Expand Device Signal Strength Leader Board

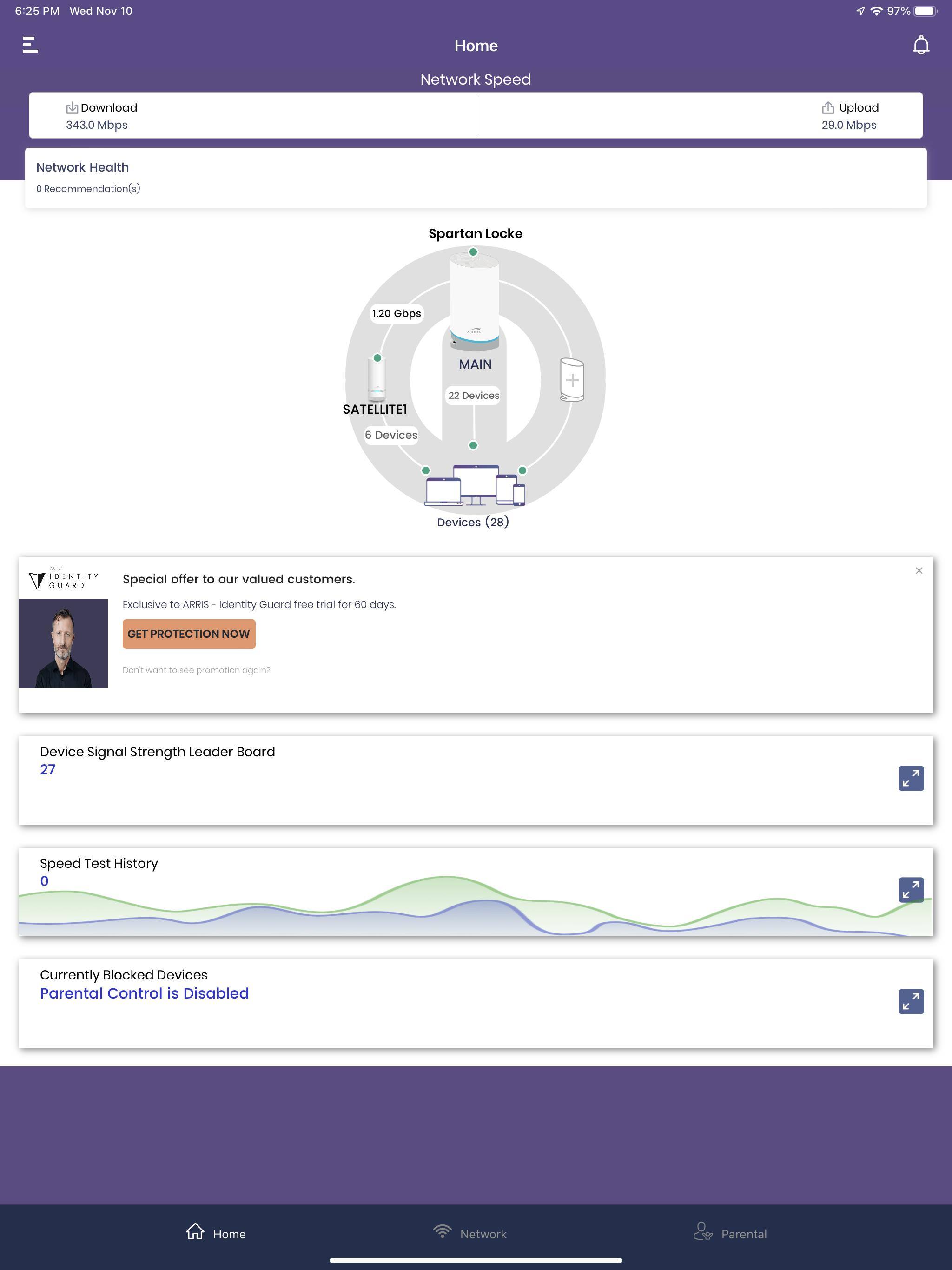point(911,779)
